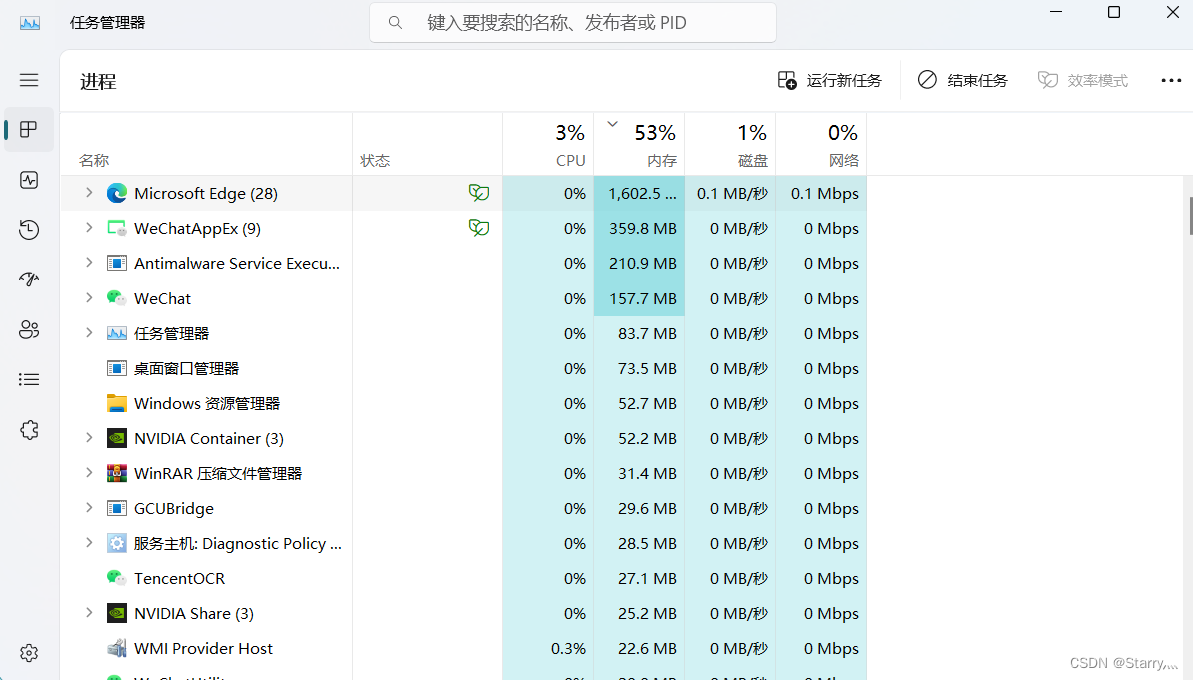Image resolution: width=1193 pixels, height=680 pixels.
Task: Click the Diagnostic Policy service host icon
Action: (116, 543)
